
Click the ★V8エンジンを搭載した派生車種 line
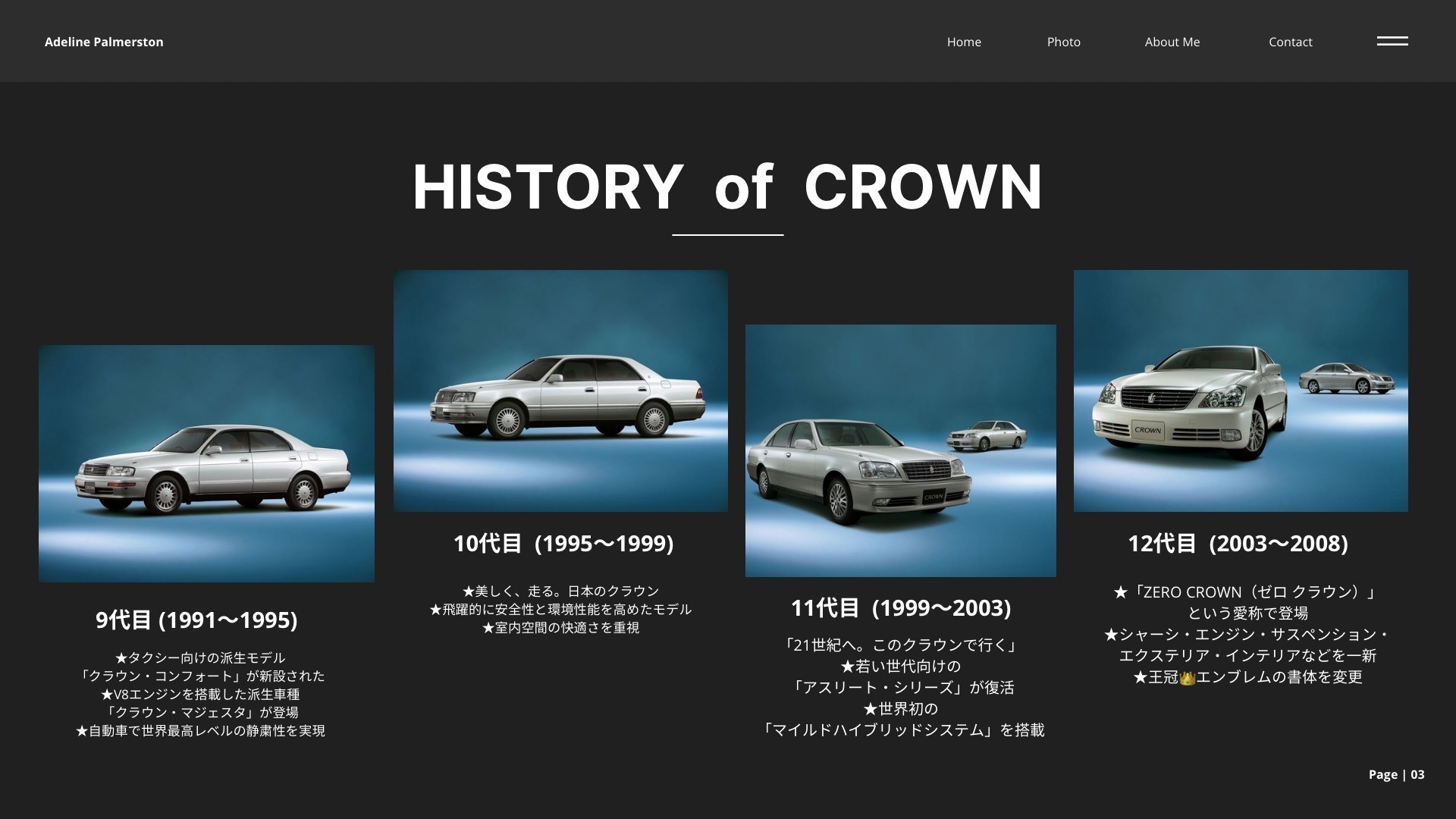coord(200,695)
